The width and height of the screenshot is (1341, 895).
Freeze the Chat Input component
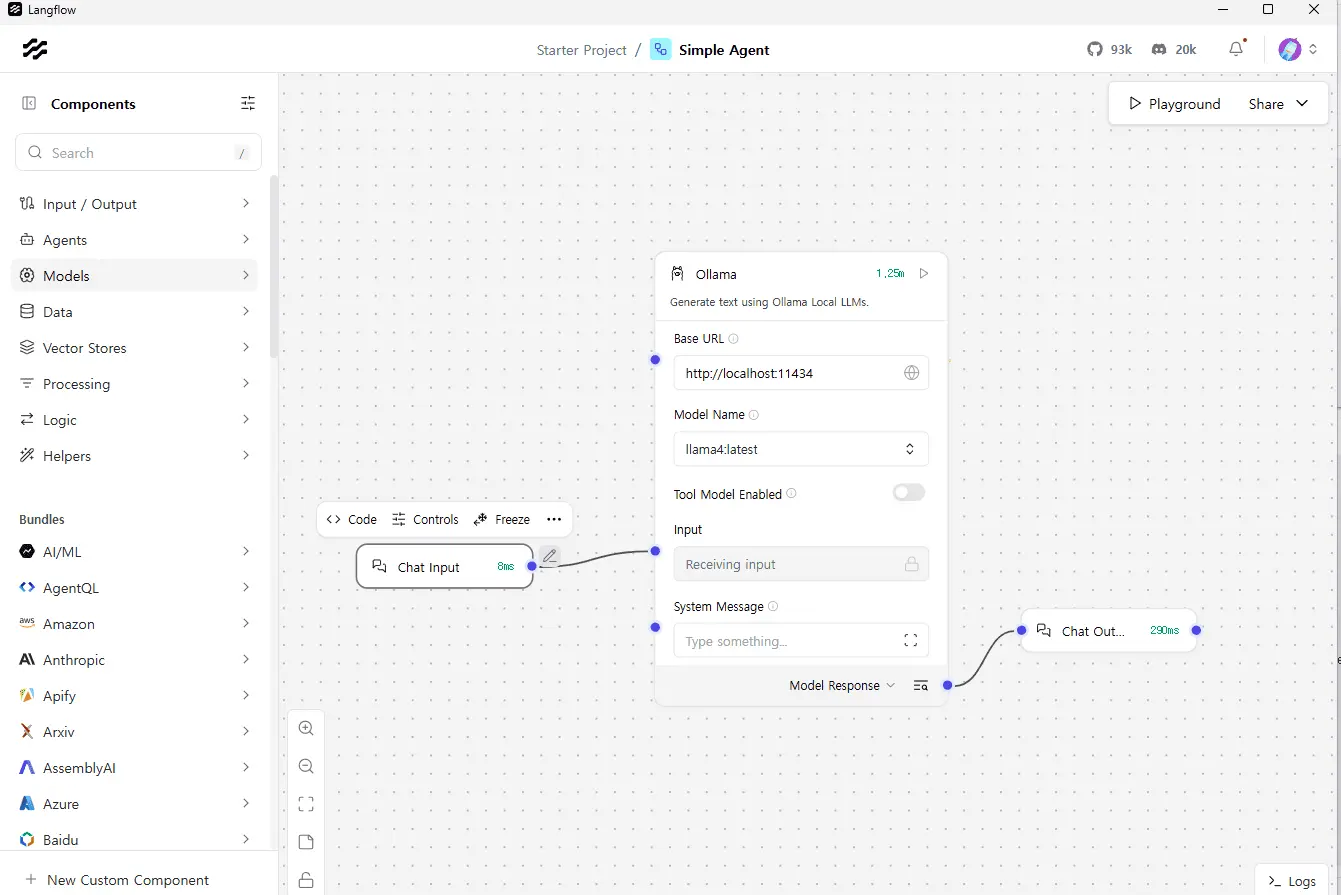click(x=501, y=519)
